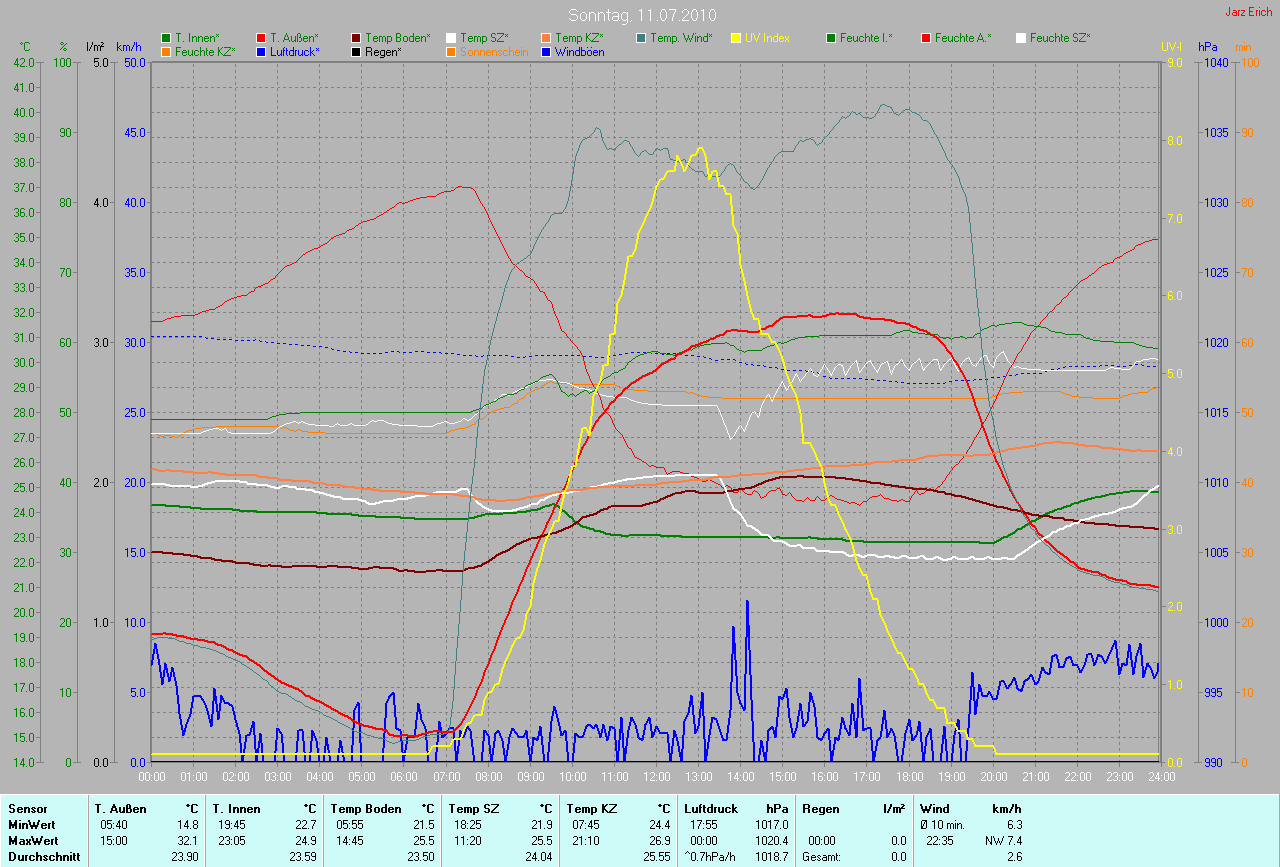Click the blue Luftdruck legend square
This screenshot has width=1280, height=867.
[x=261, y=51]
